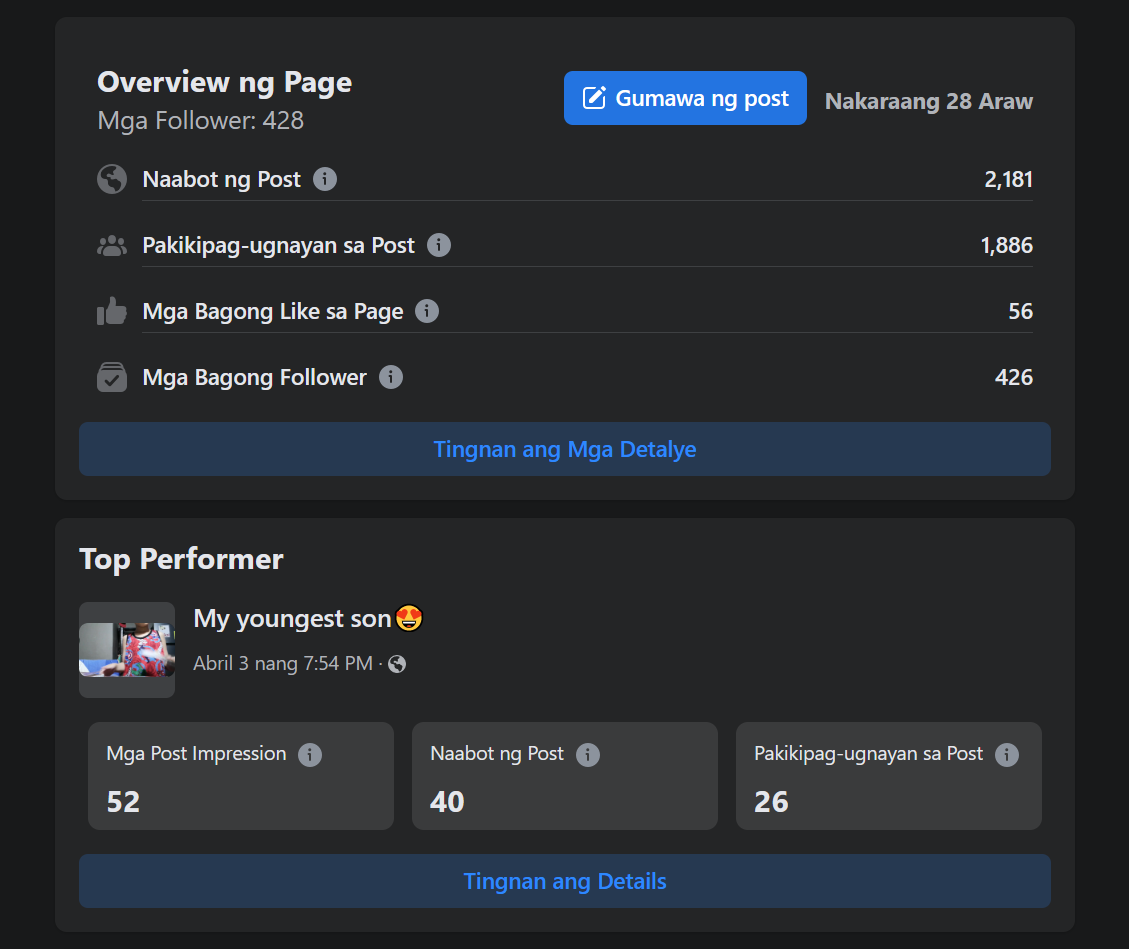The width and height of the screenshot is (1129, 949).
Task: Click the checkmark box icon for new followers
Action: tap(111, 377)
